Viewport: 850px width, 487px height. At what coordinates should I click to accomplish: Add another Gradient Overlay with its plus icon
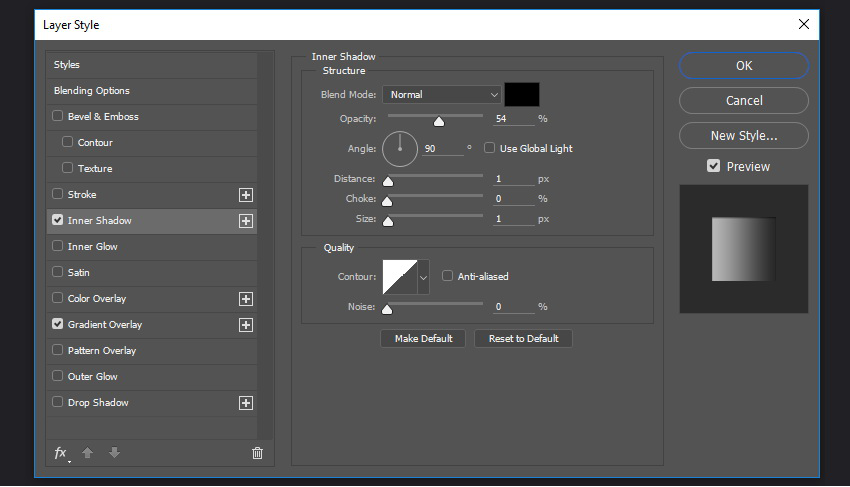(246, 325)
